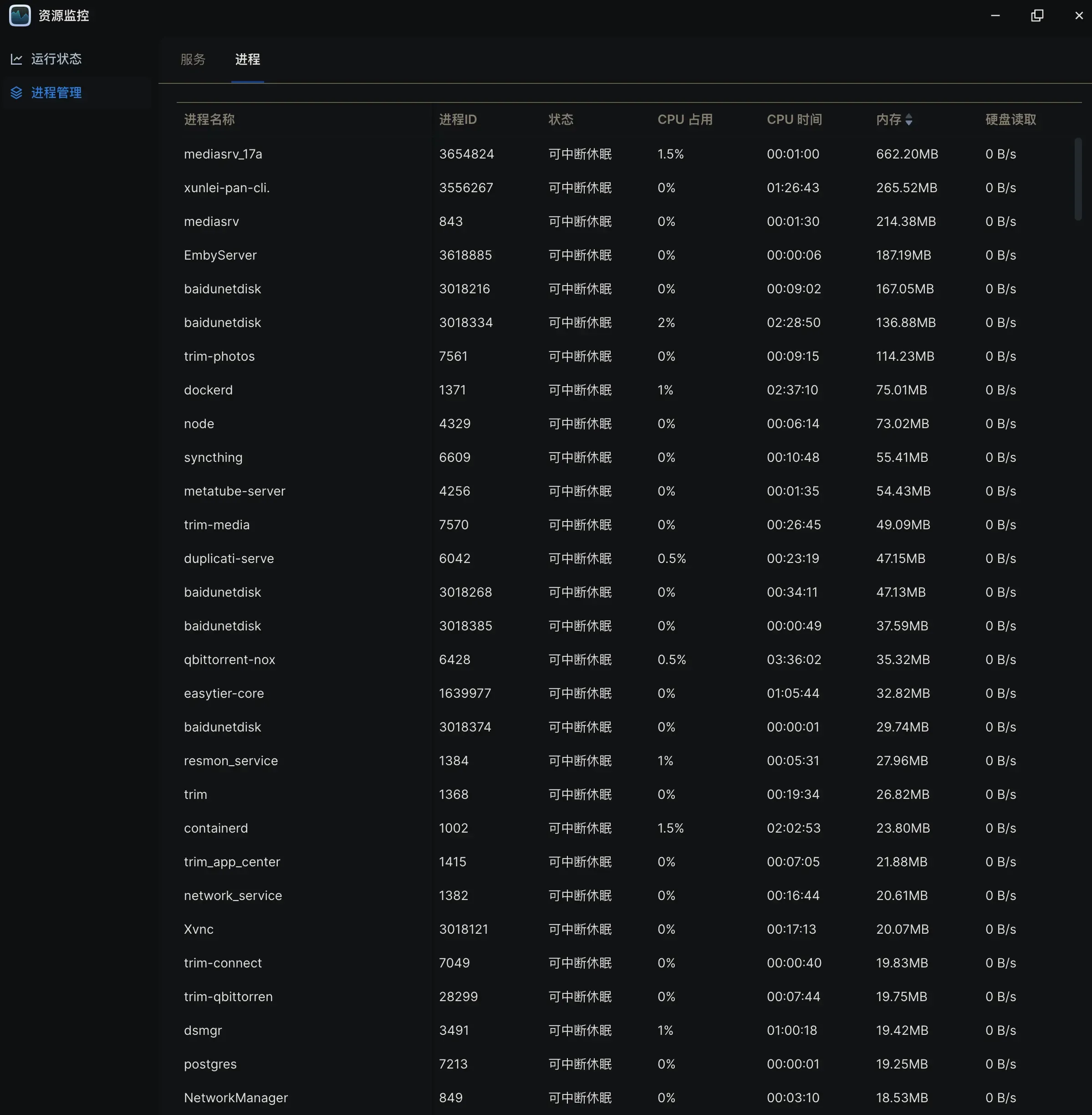The image size is (1092, 1115).
Task: Click CPU time 03:36:02
Action: pyautogui.click(x=794, y=660)
